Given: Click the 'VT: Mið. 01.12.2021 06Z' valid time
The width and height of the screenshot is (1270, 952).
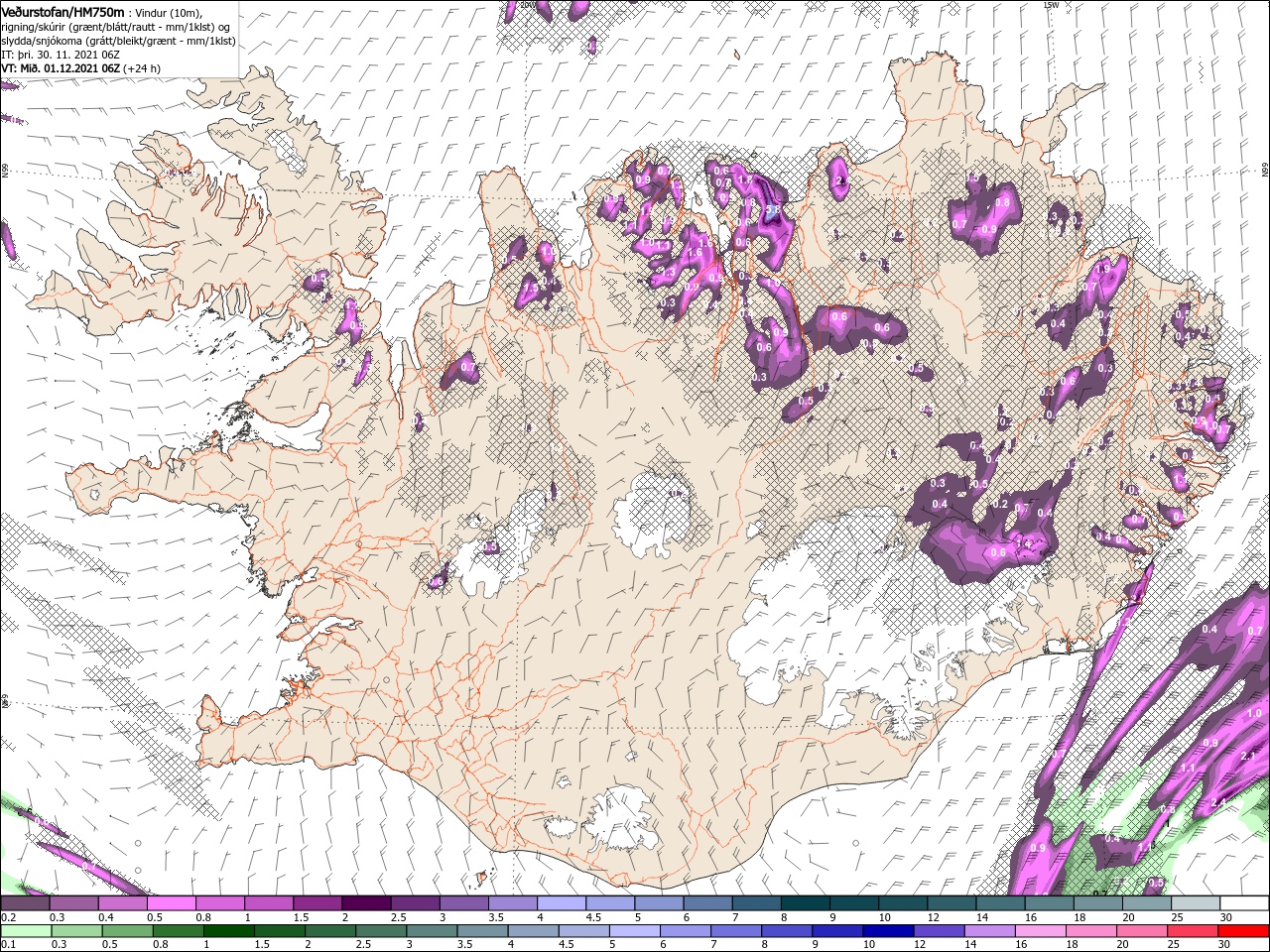Looking at the screenshot, I should pyautogui.click(x=61, y=68).
